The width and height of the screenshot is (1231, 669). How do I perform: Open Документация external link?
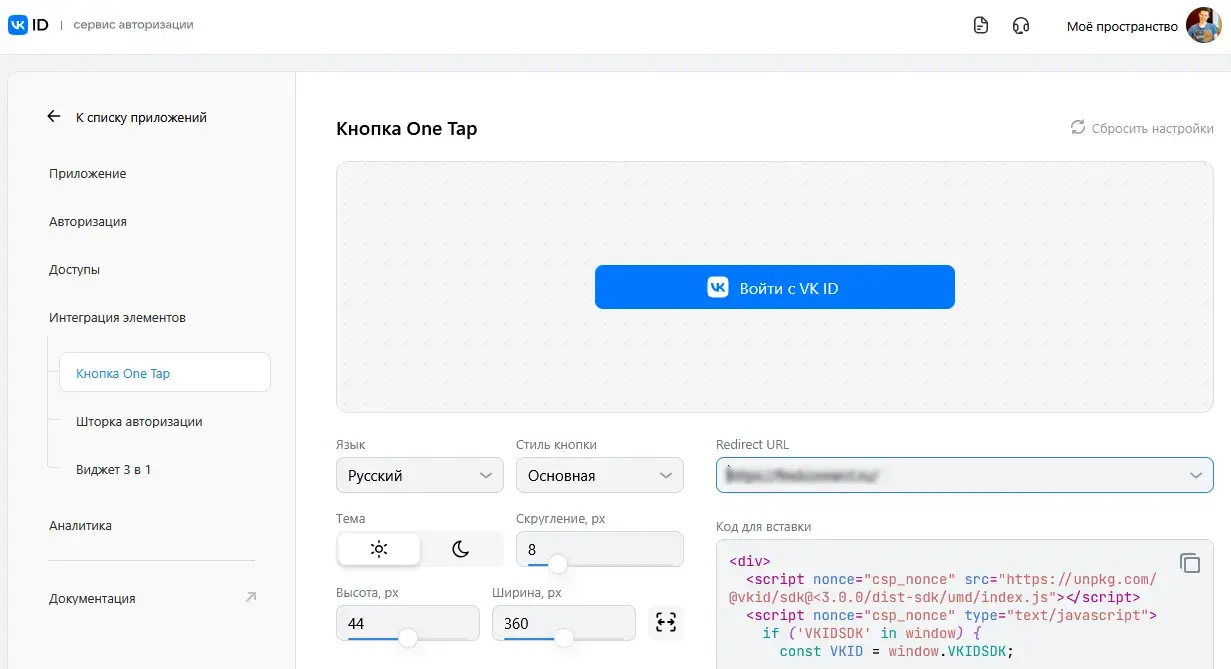[92, 599]
